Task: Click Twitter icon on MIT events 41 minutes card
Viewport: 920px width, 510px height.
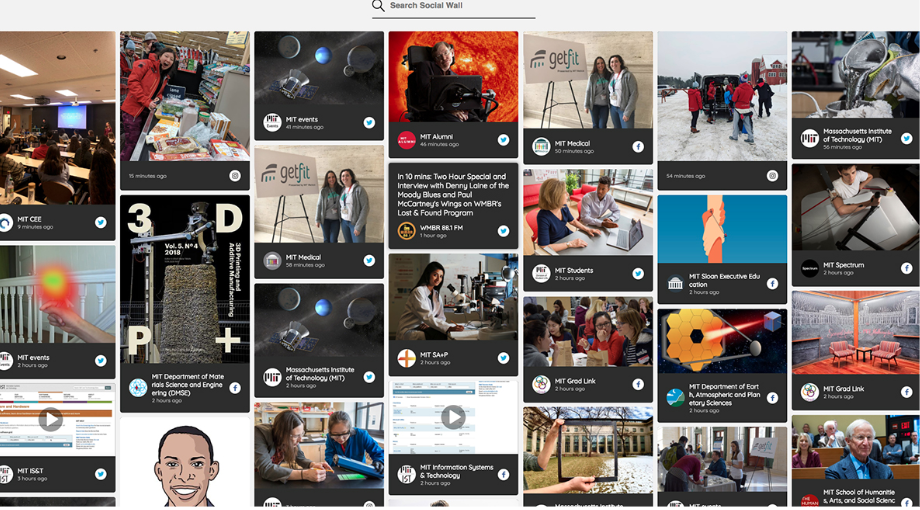Action: tap(369, 123)
